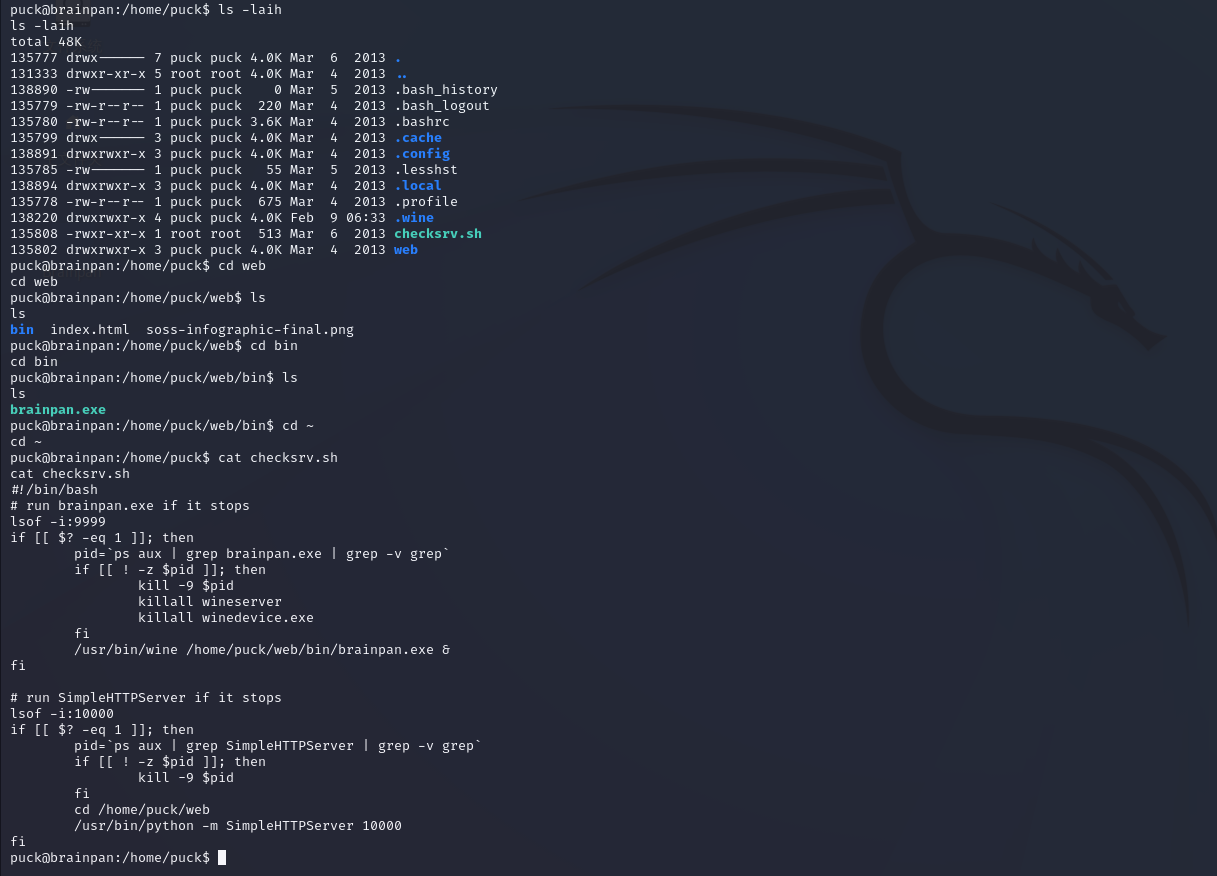The width and height of the screenshot is (1217, 876).
Task: Click soss-infographic-final.png filename
Action: pos(250,330)
